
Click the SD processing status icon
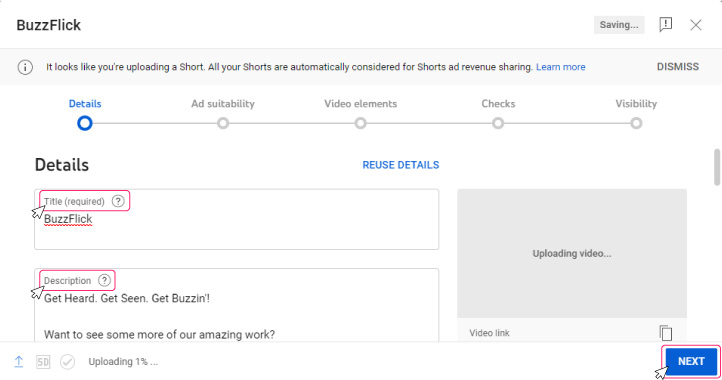tap(43, 362)
